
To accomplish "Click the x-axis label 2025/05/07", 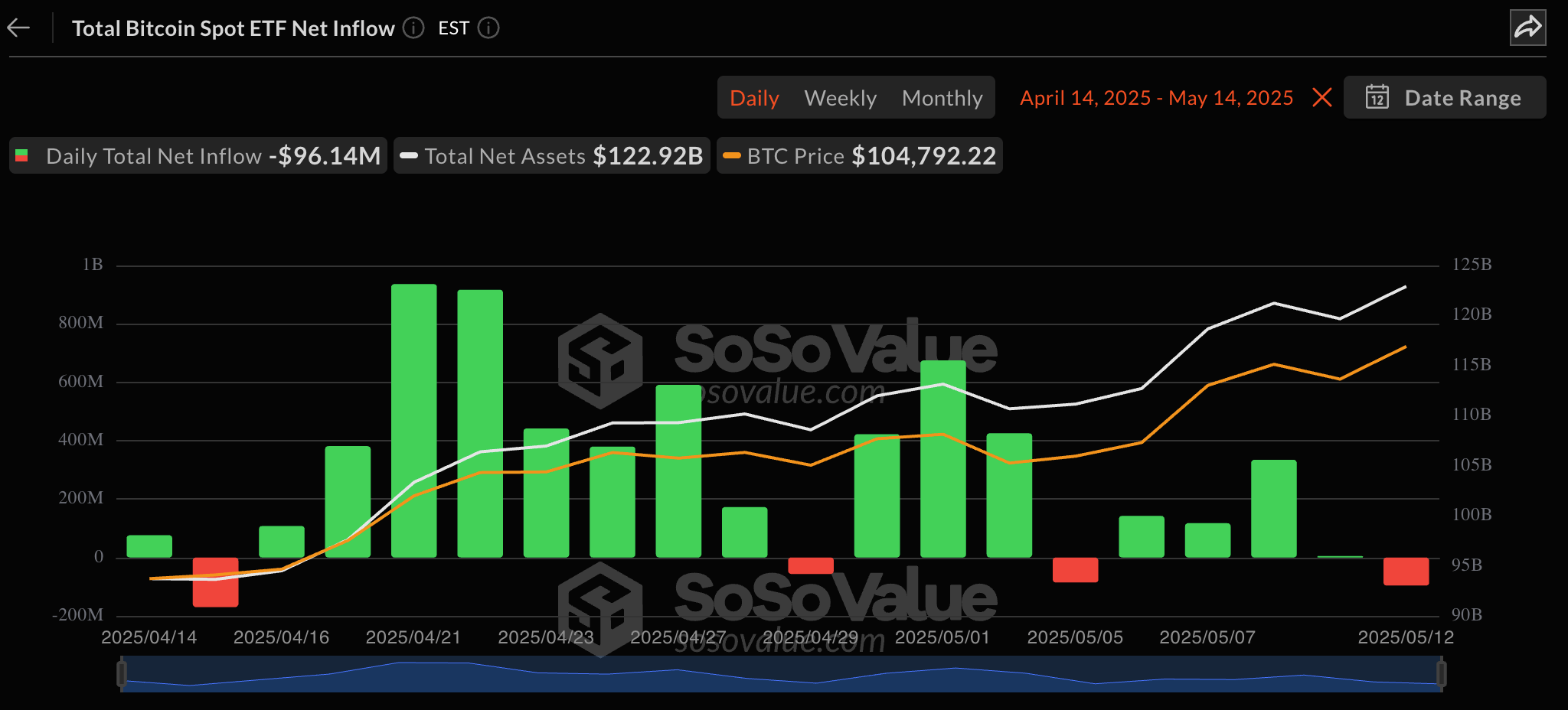I will coord(1207,637).
